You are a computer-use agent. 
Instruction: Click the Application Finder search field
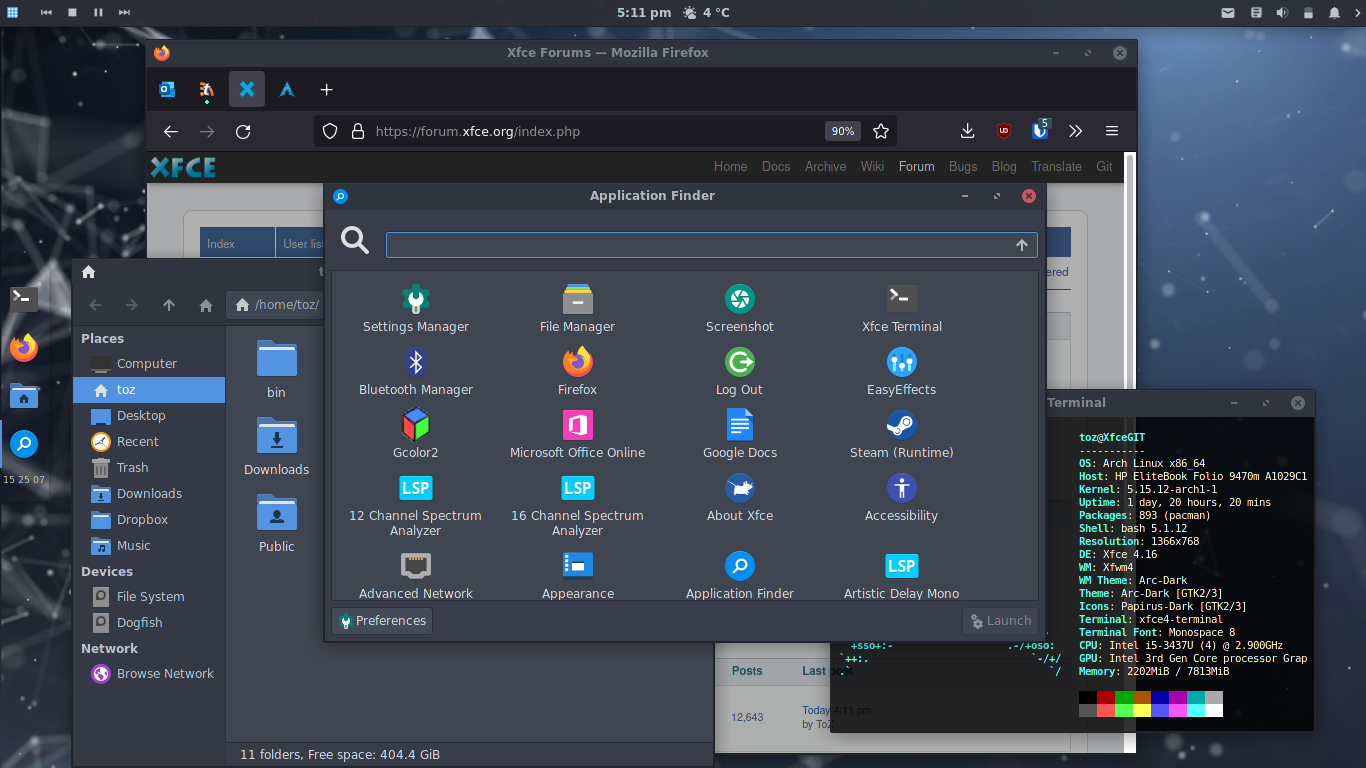(x=711, y=245)
